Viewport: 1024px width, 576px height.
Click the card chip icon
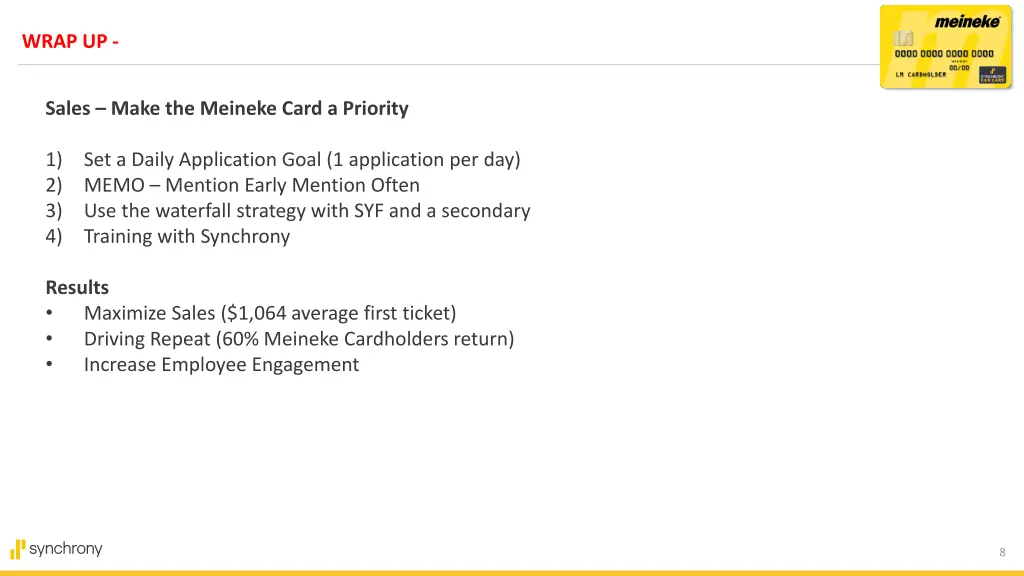903,37
